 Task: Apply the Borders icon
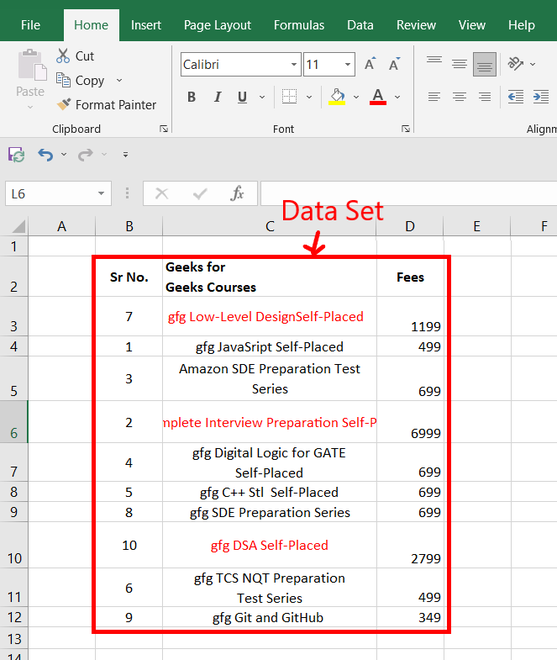289,97
